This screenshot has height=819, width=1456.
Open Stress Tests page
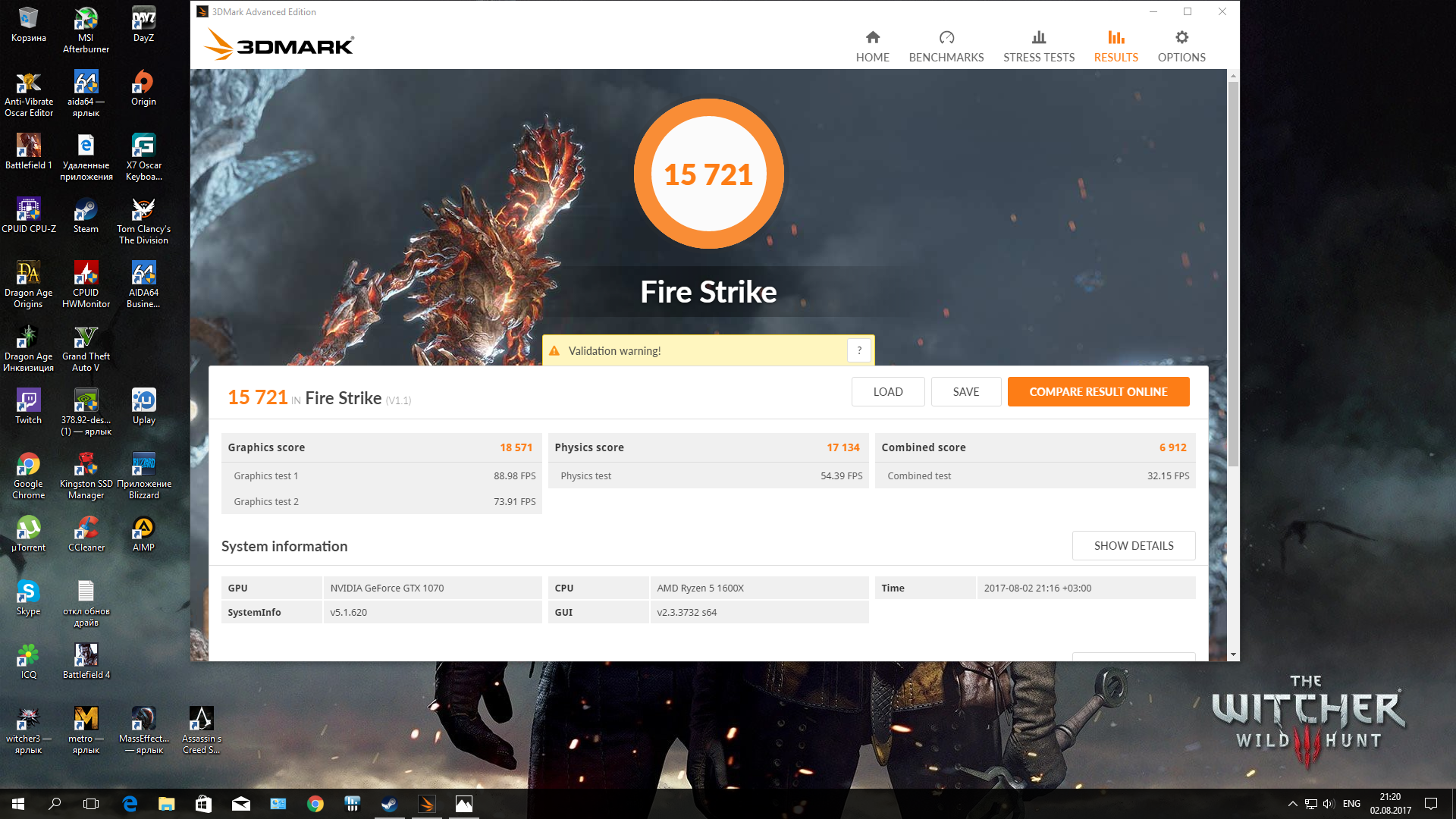(x=1038, y=45)
